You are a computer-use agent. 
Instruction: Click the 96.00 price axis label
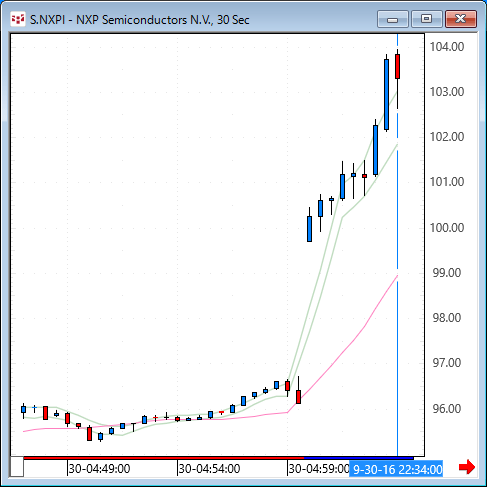pyautogui.click(x=447, y=408)
